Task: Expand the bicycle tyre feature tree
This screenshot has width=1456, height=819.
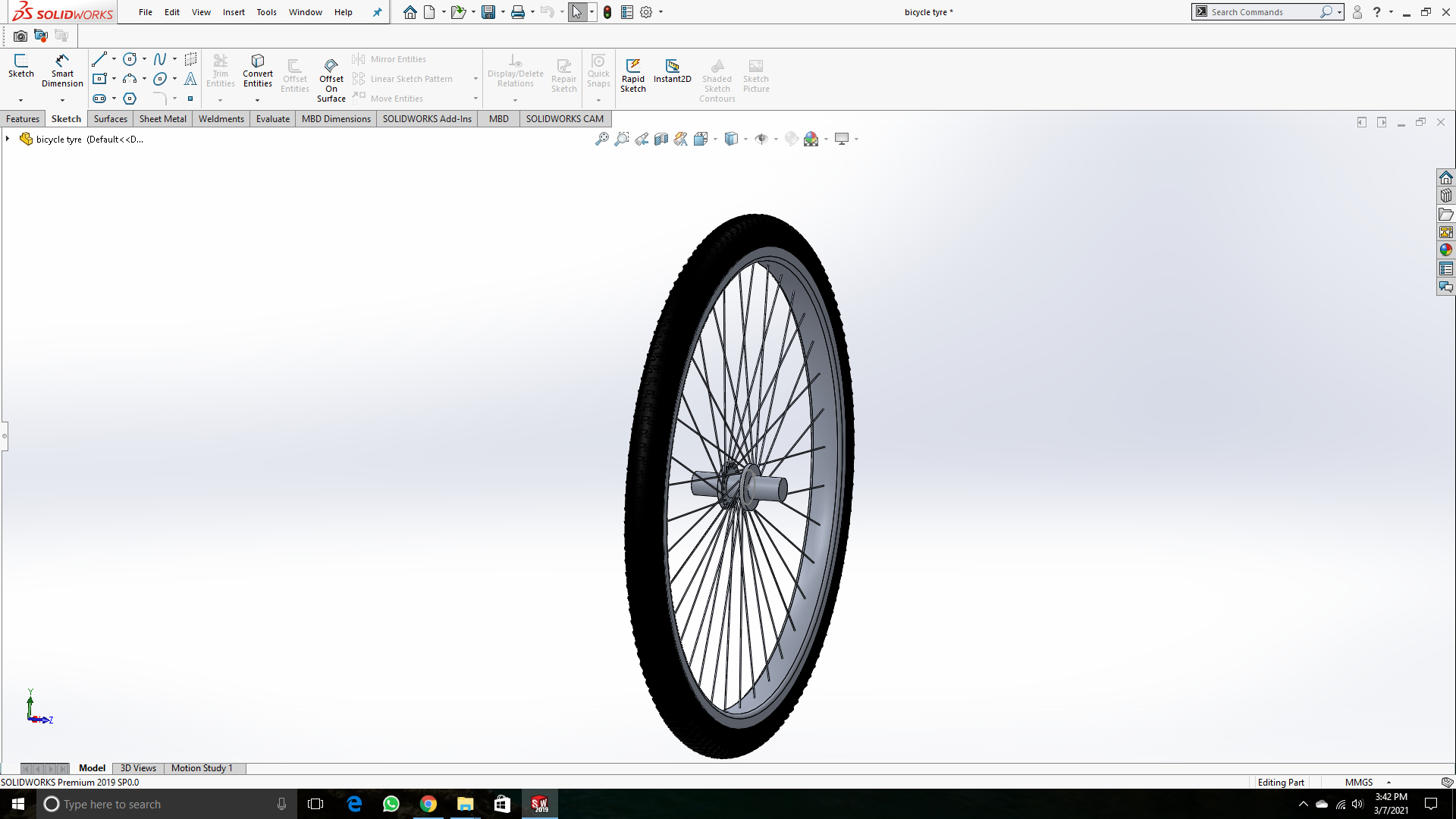Action: tap(8, 139)
